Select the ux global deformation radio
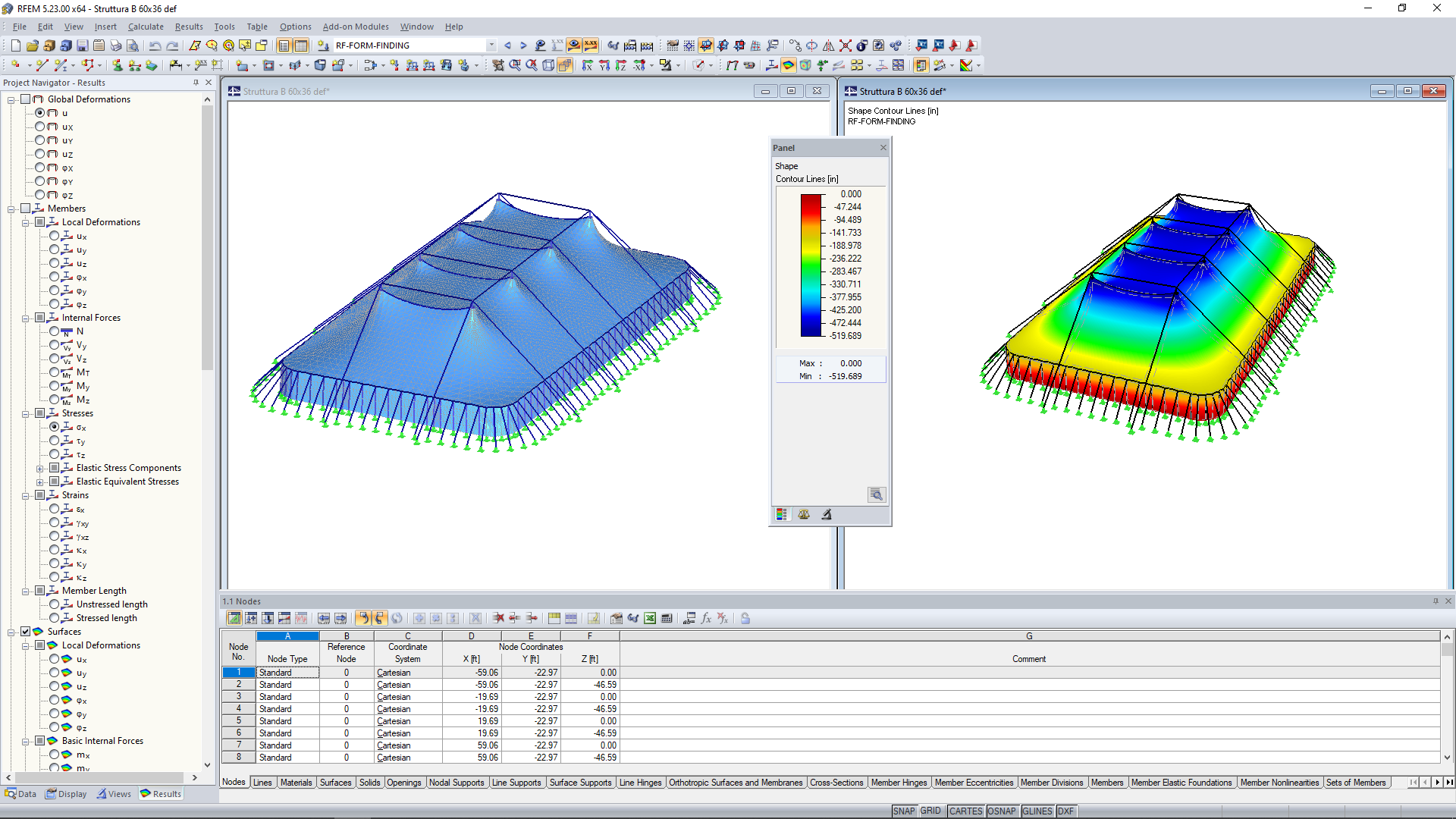The height and width of the screenshot is (819, 1456). point(40,127)
